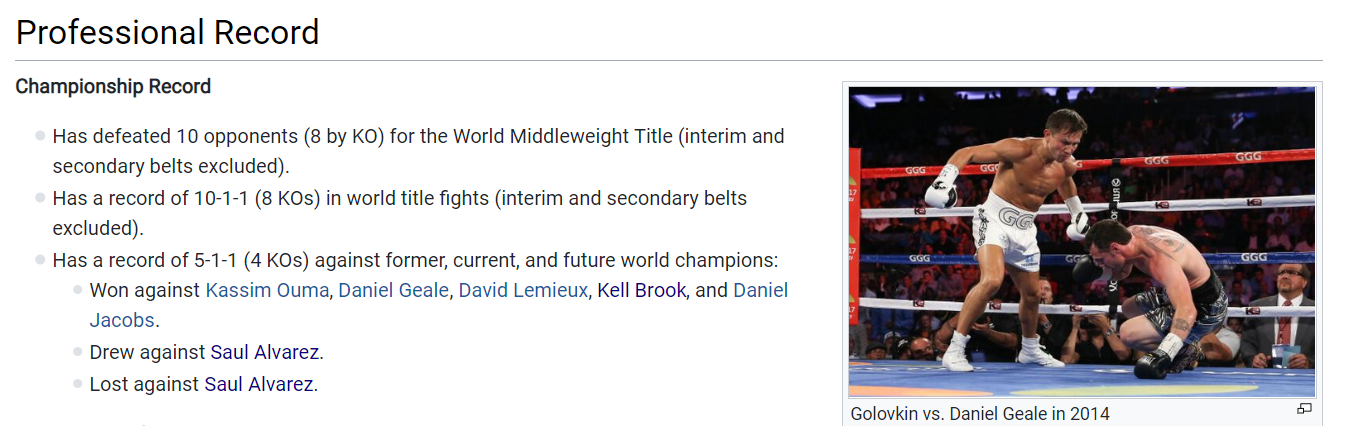Click the enlarge icon beside the photo caption

(1304, 409)
